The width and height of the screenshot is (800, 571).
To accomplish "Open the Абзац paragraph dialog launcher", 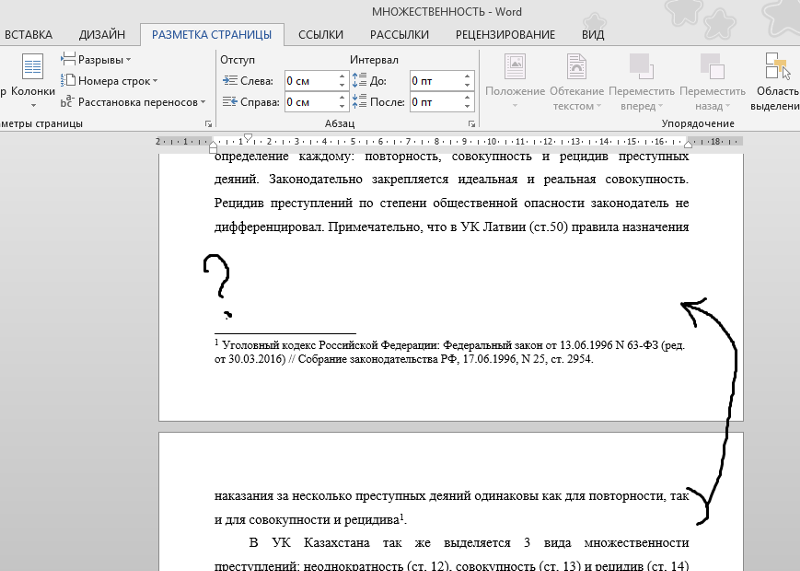I will click(x=470, y=124).
